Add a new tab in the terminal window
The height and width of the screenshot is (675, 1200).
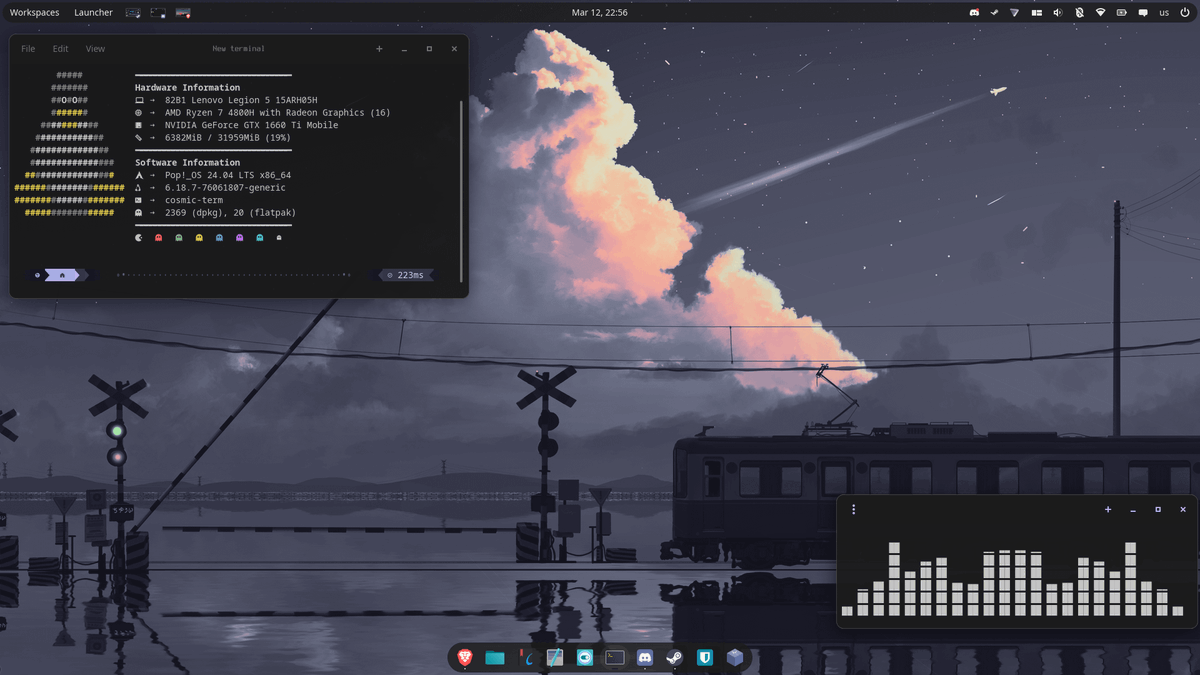pos(379,49)
